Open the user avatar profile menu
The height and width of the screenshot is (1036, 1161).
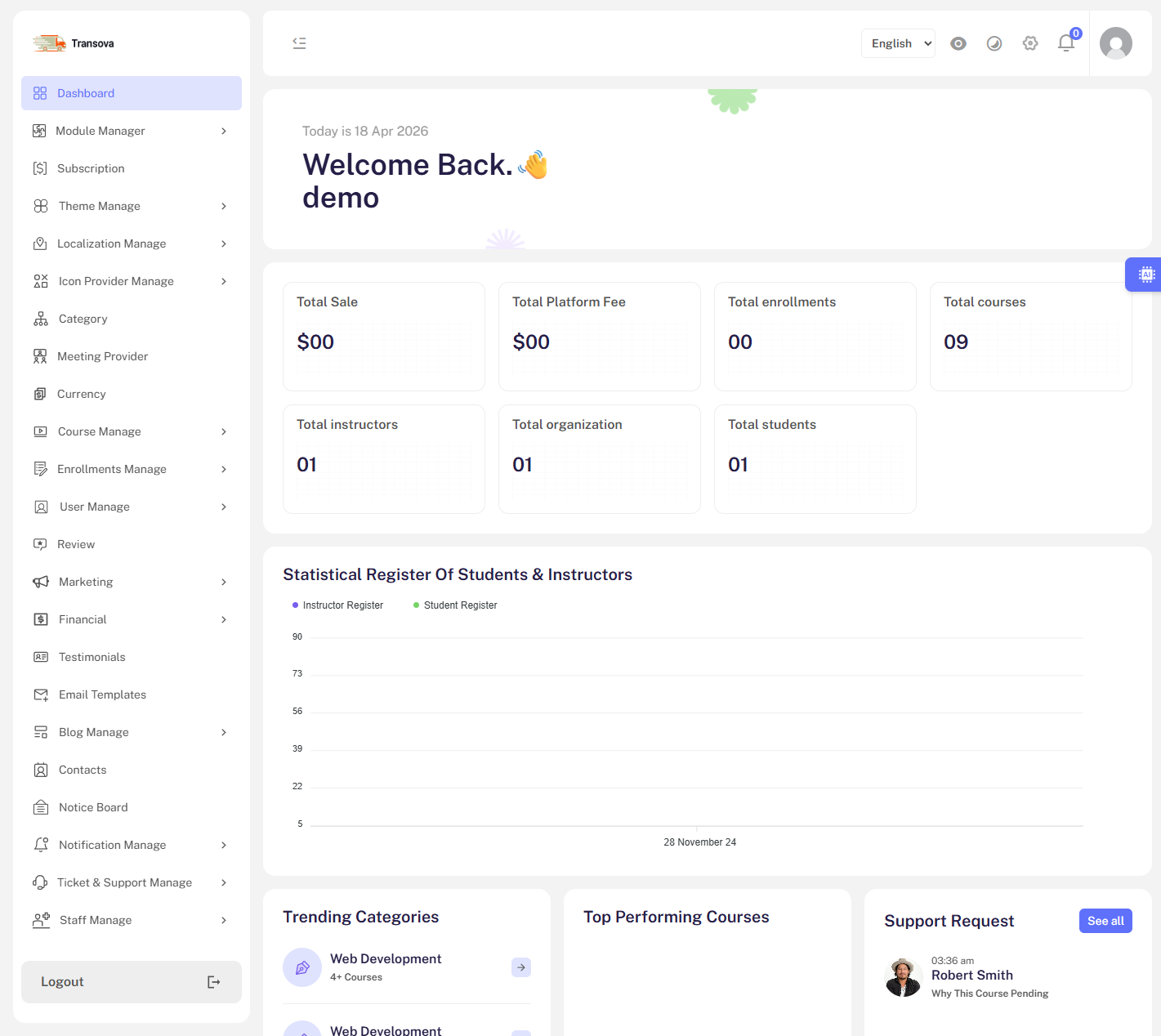tap(1116, 43)
